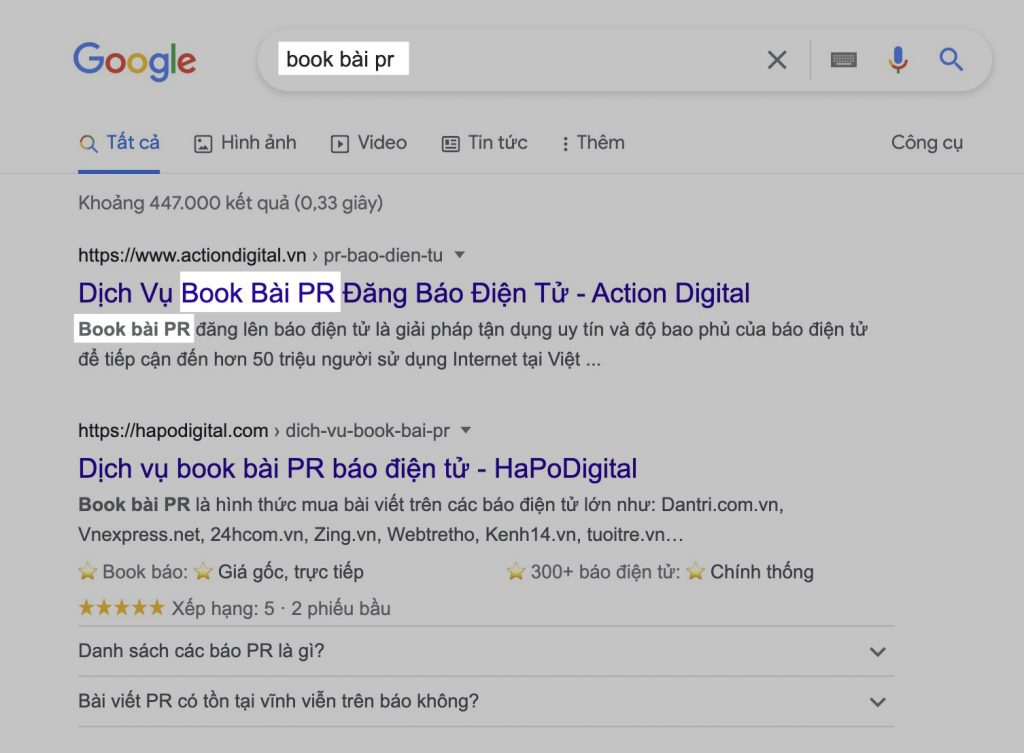Click the HaPoDigital snippet description
Image resolution: width=1024 pixels, height=753 pixels.
click(431, 519)
